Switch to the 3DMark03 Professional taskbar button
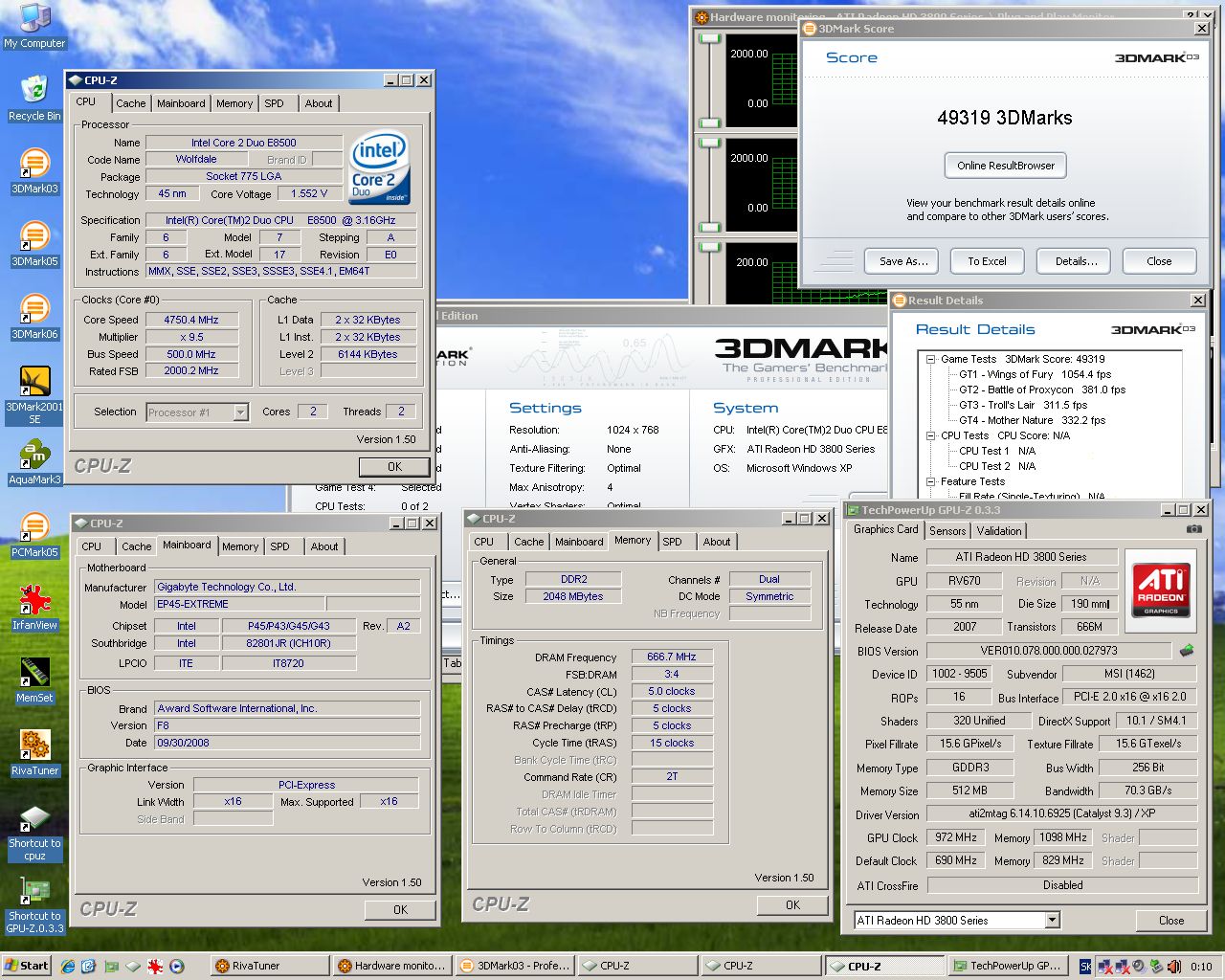Screen dimensions: 1225x980 click(x=515, y=966)
